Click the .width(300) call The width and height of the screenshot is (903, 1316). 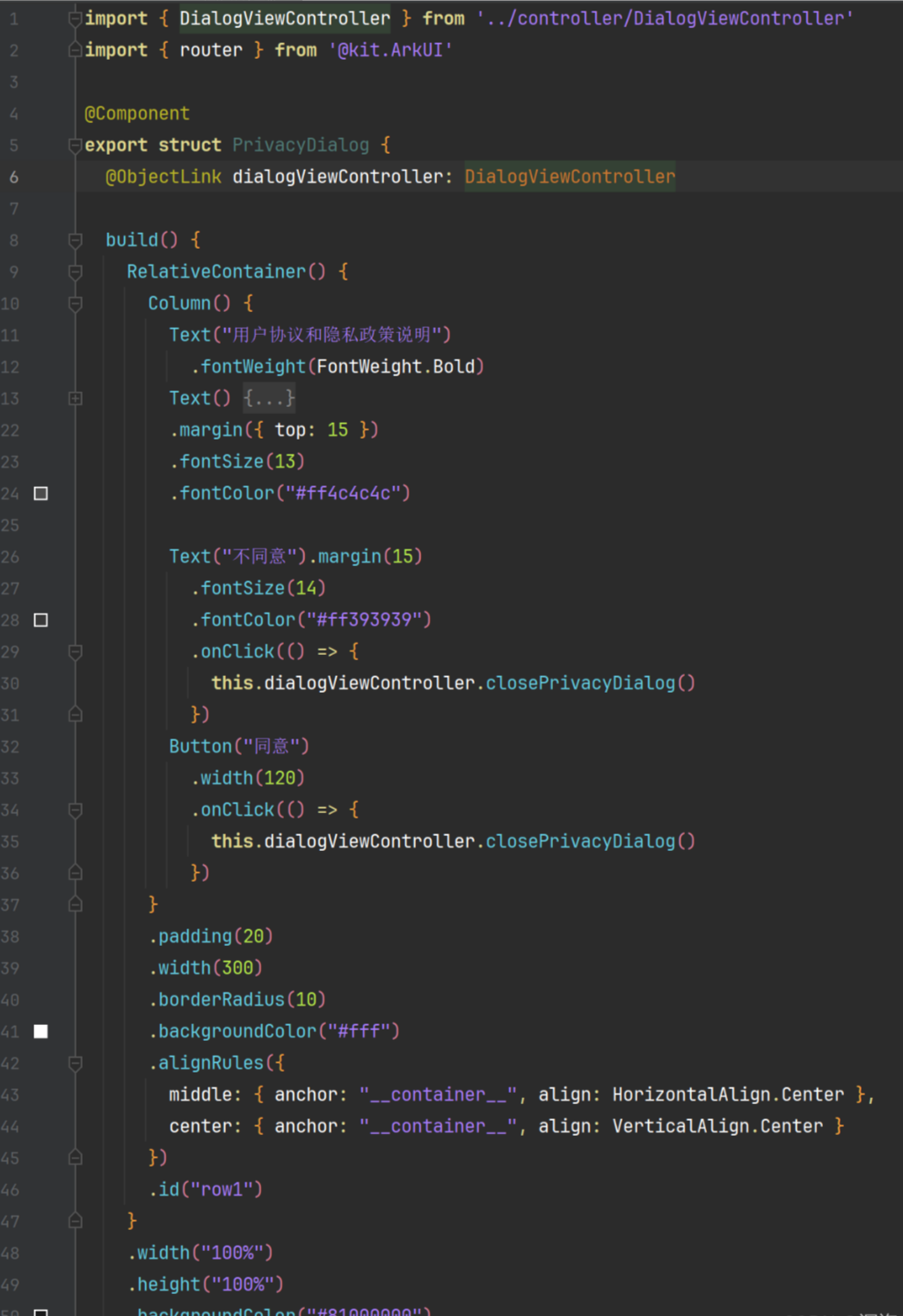(x=206, y=968)
